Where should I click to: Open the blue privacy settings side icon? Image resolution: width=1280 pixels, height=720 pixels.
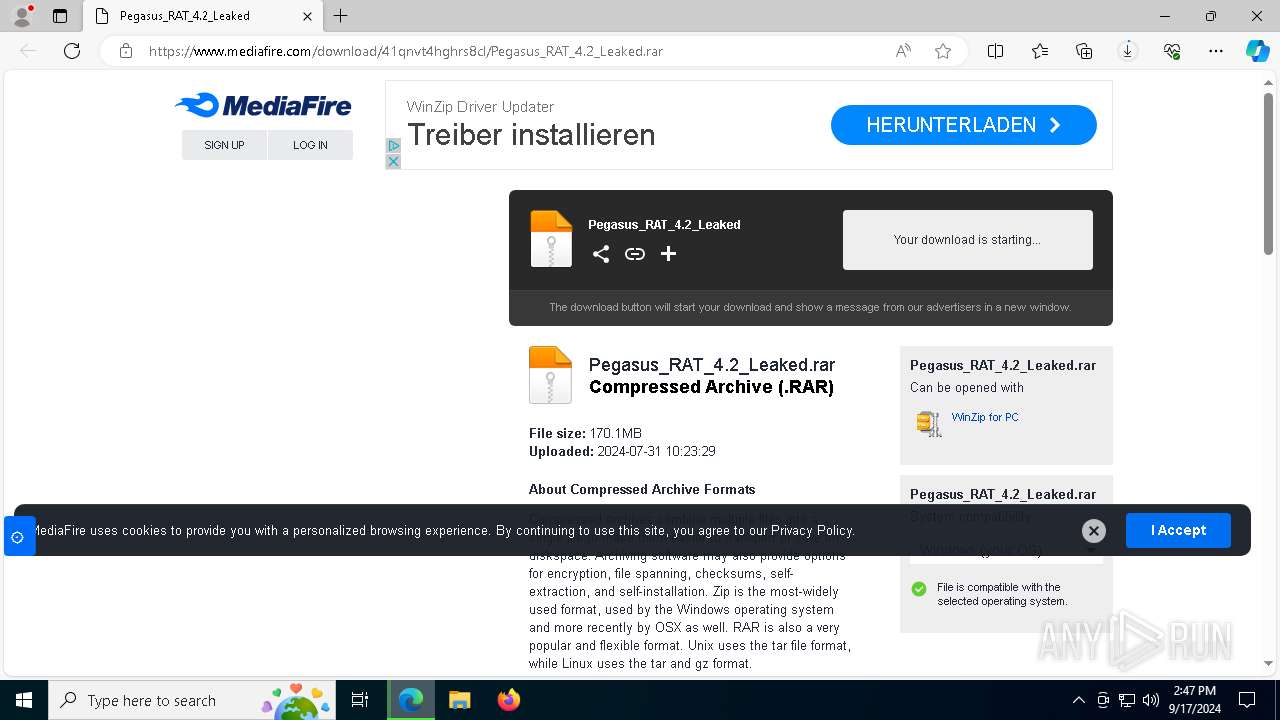pyautogui.click(x=18, y=537)
